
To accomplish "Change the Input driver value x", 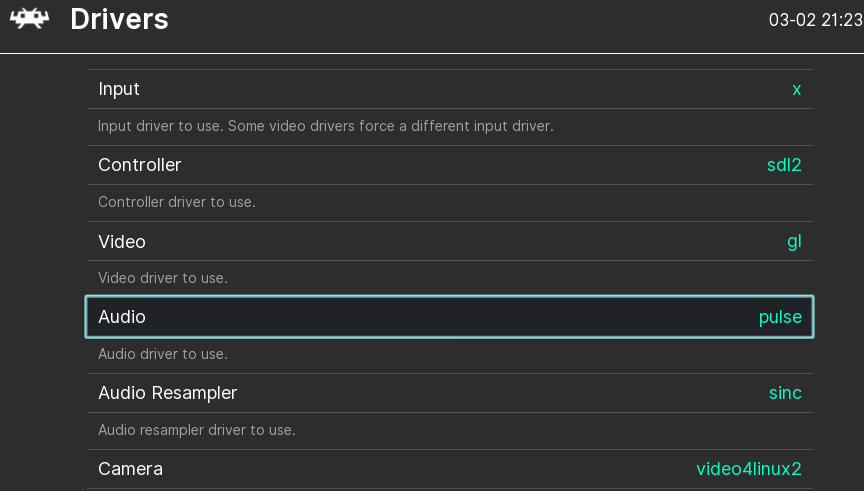I will point(796,89).
